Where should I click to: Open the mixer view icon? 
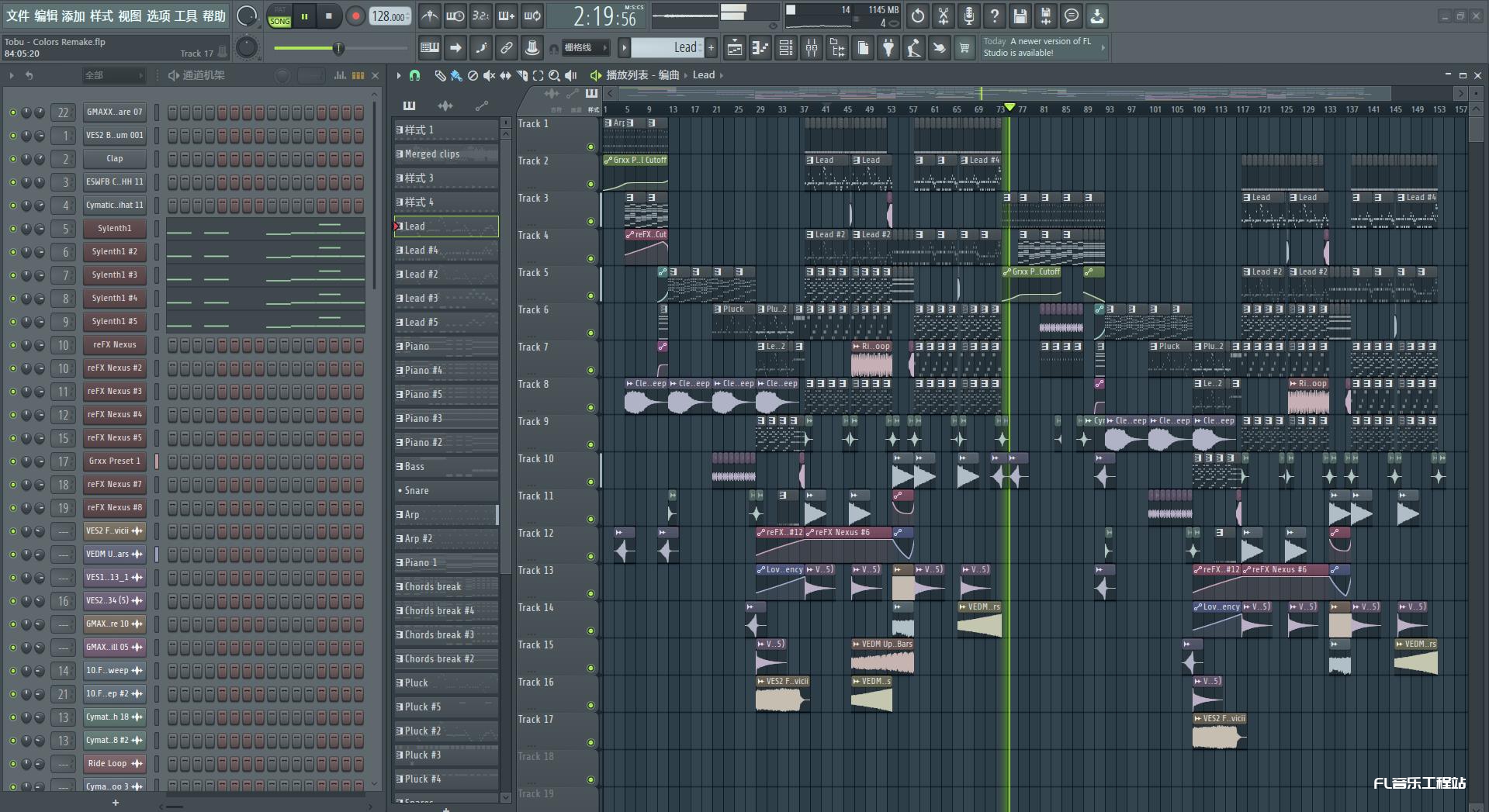[x=812, y=48]
